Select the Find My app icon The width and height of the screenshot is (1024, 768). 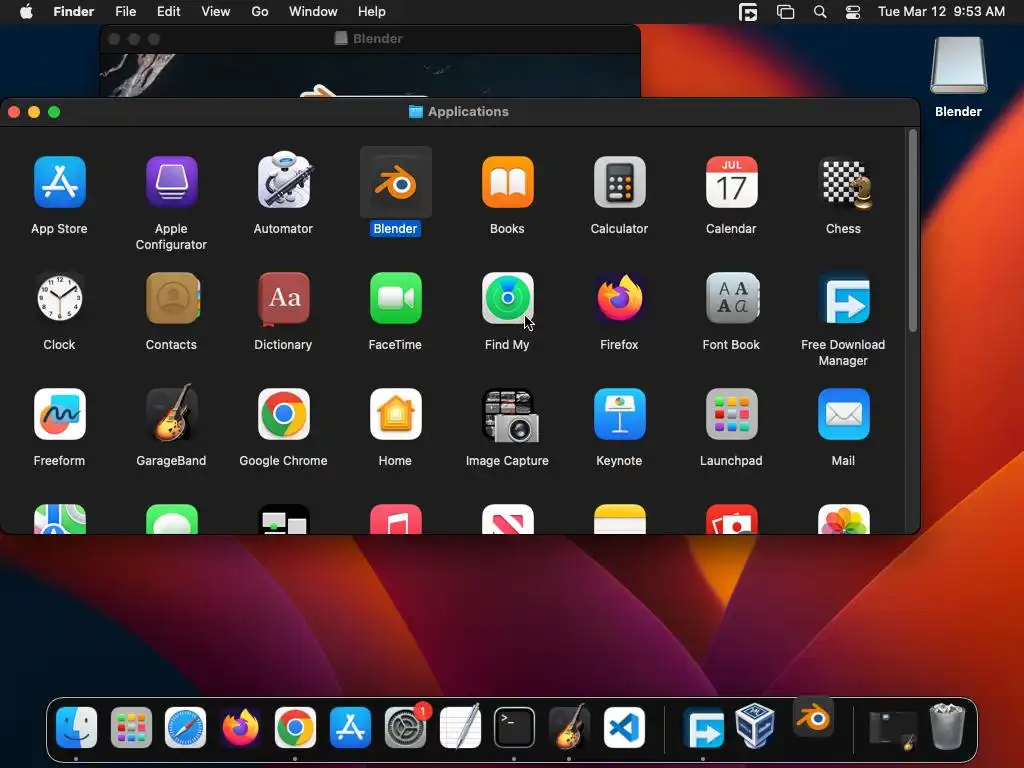point(507,298)
